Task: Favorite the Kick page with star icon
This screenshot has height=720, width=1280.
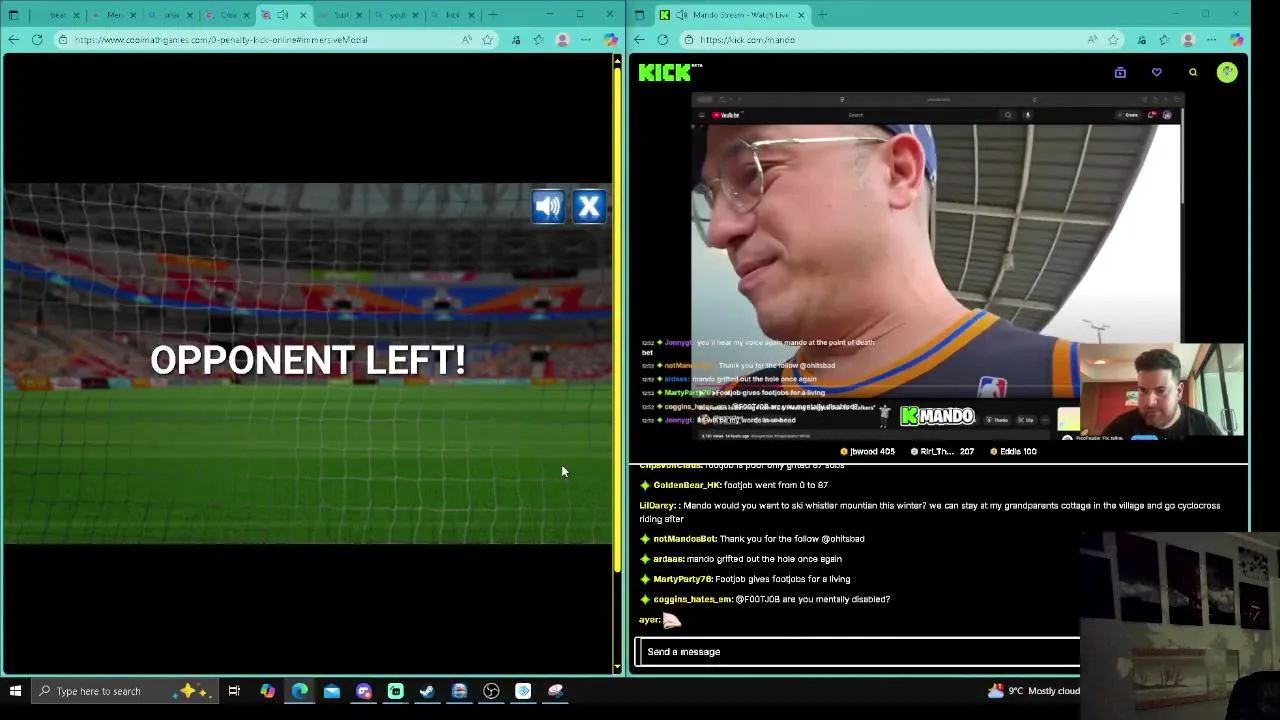Action: pyautogui.click(x=1113, y=40)
